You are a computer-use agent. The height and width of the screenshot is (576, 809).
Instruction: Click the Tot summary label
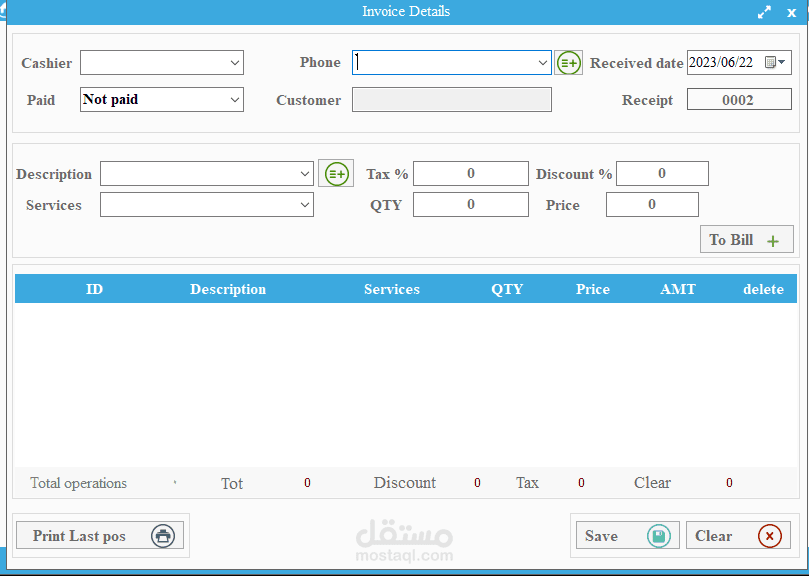[232, 484]
